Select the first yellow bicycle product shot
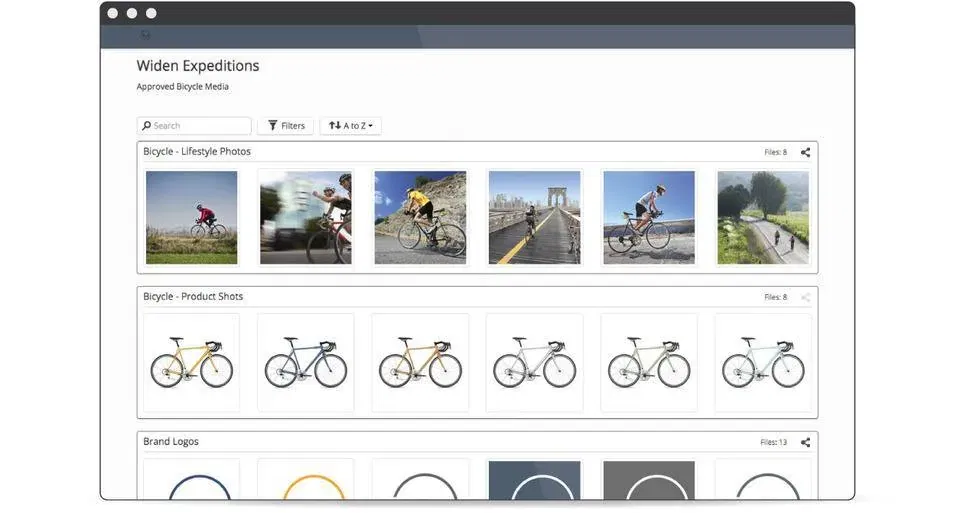 192,362
